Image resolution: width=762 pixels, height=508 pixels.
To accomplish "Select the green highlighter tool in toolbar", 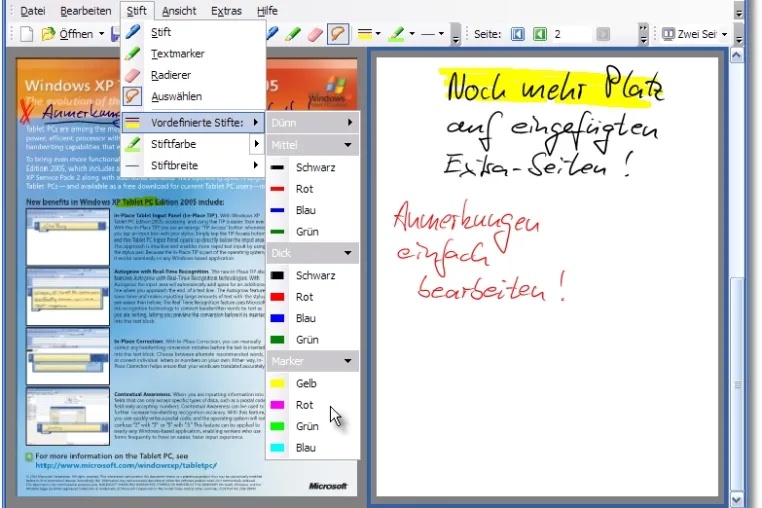I will pos(293,34).
